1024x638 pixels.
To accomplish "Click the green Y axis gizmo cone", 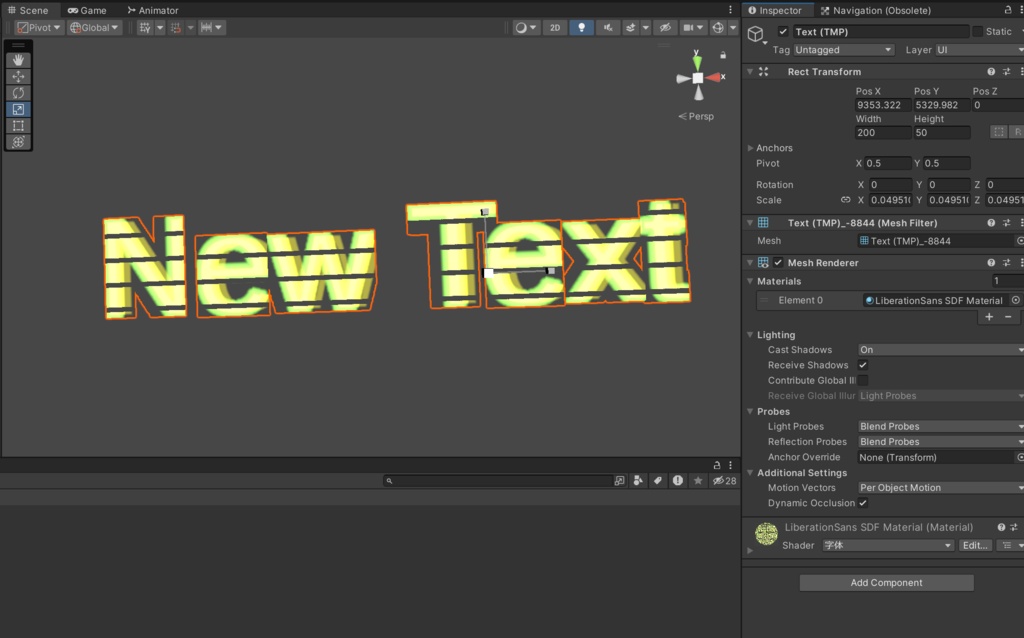I will pyautogui.click(x=697, y=61).
